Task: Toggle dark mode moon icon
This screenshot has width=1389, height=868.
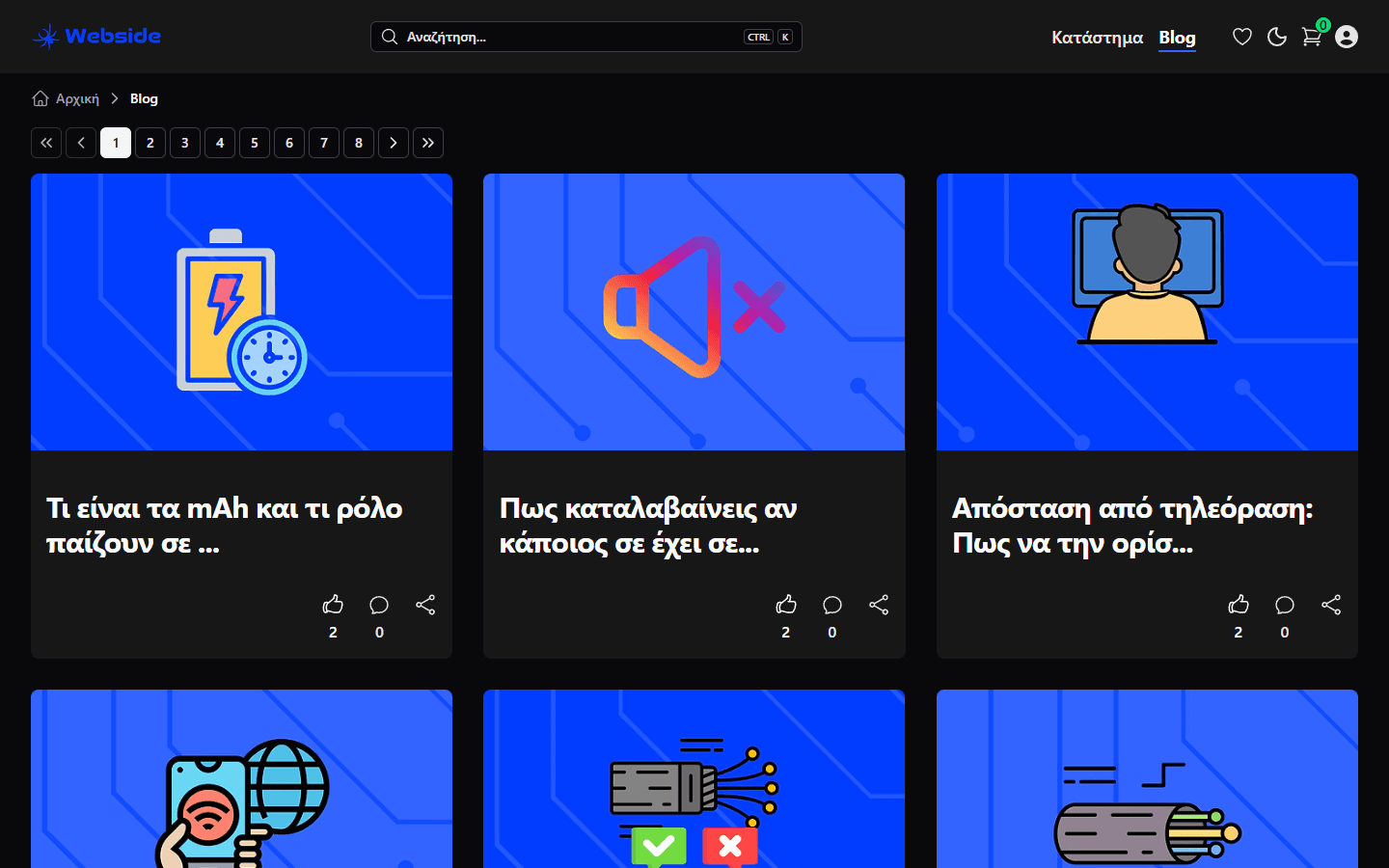Action: point(1277,37)
